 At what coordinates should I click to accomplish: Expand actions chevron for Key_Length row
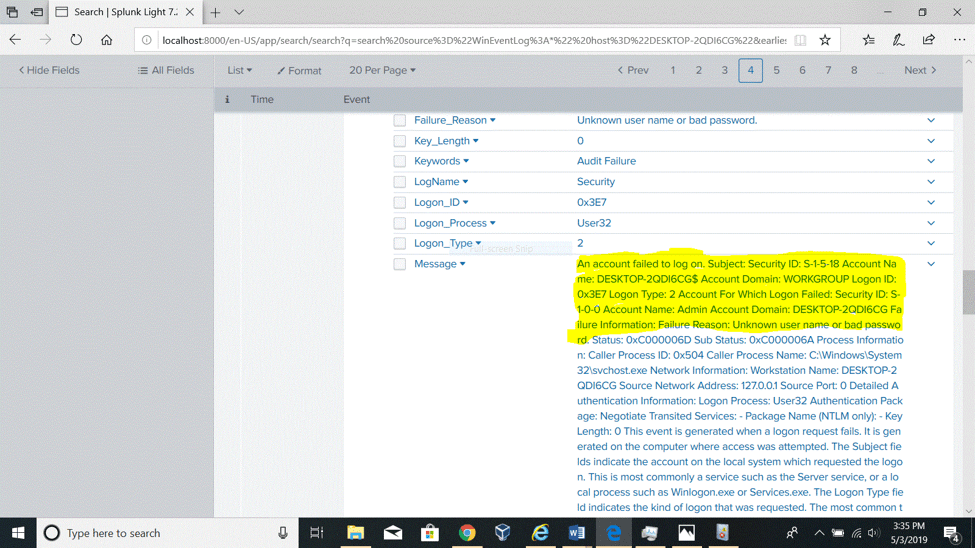[931, 141]
